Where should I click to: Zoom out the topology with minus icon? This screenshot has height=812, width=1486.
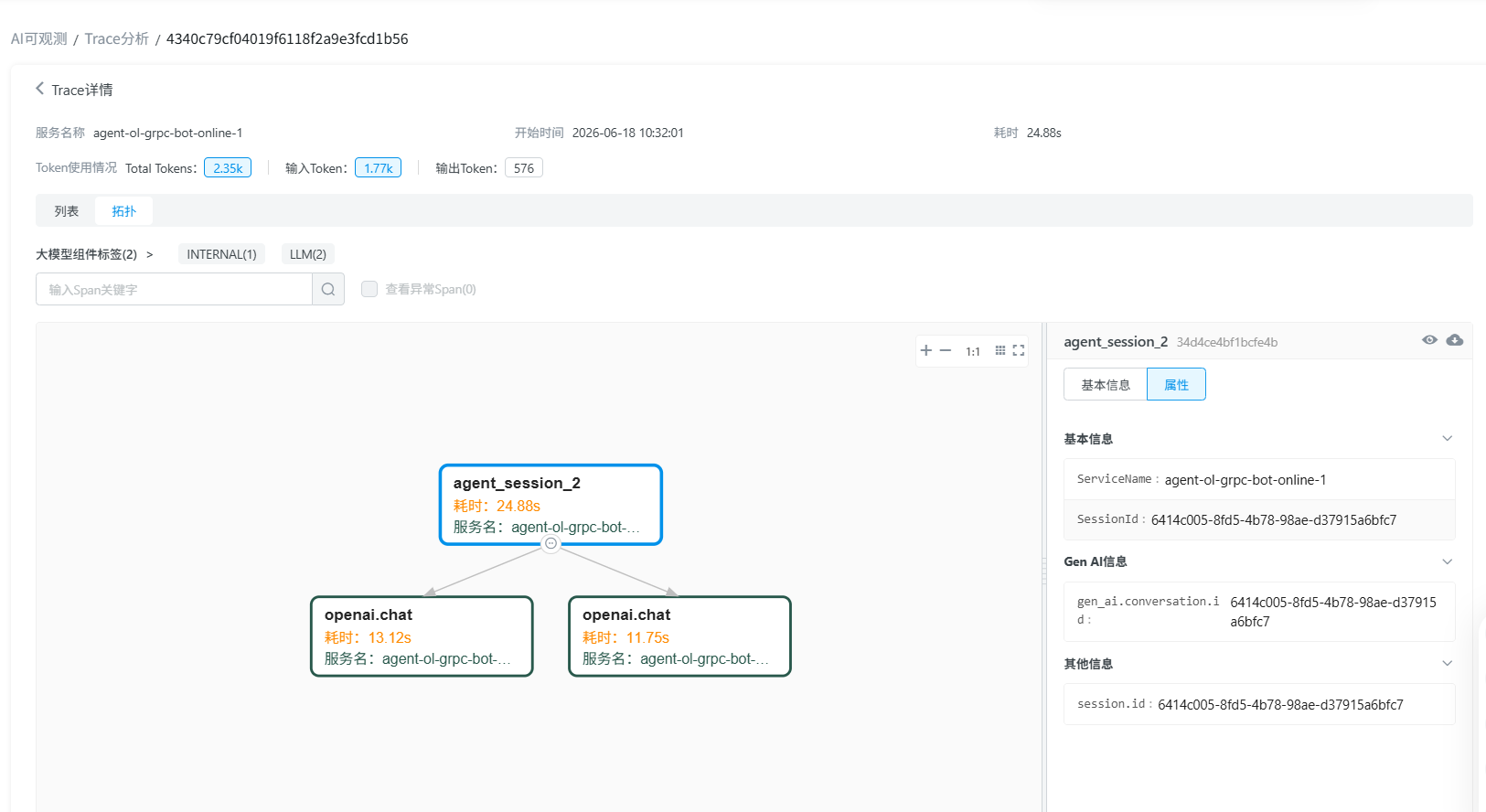[x=946, y=350]
